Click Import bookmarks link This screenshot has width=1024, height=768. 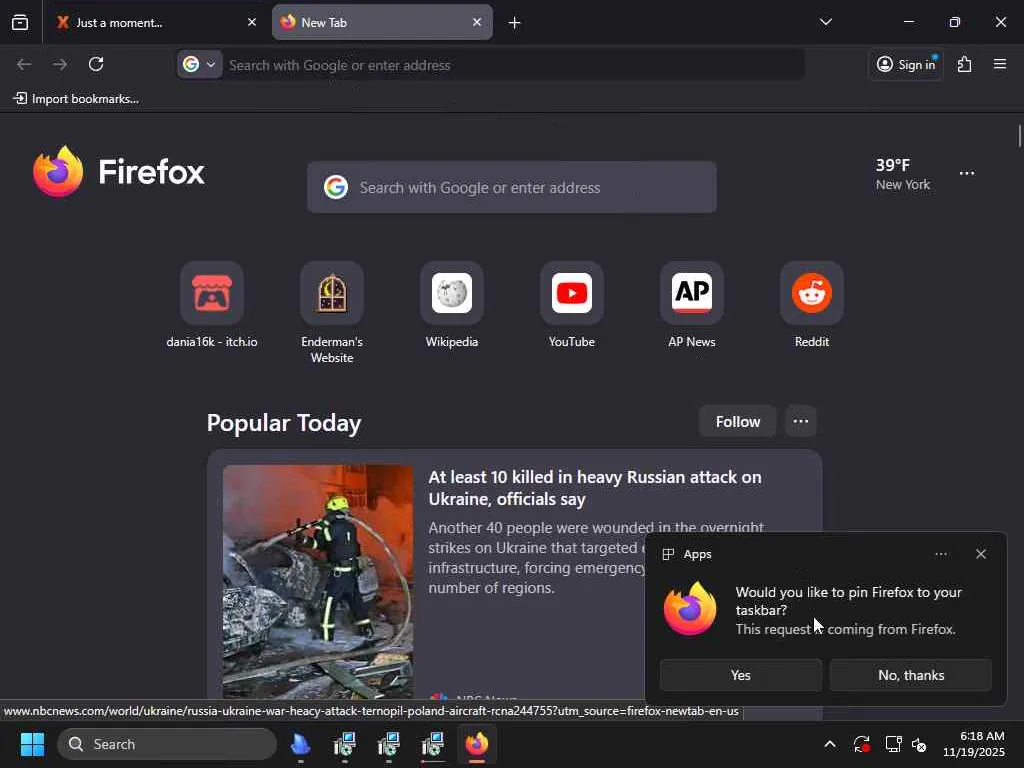(x=76, y=99)
